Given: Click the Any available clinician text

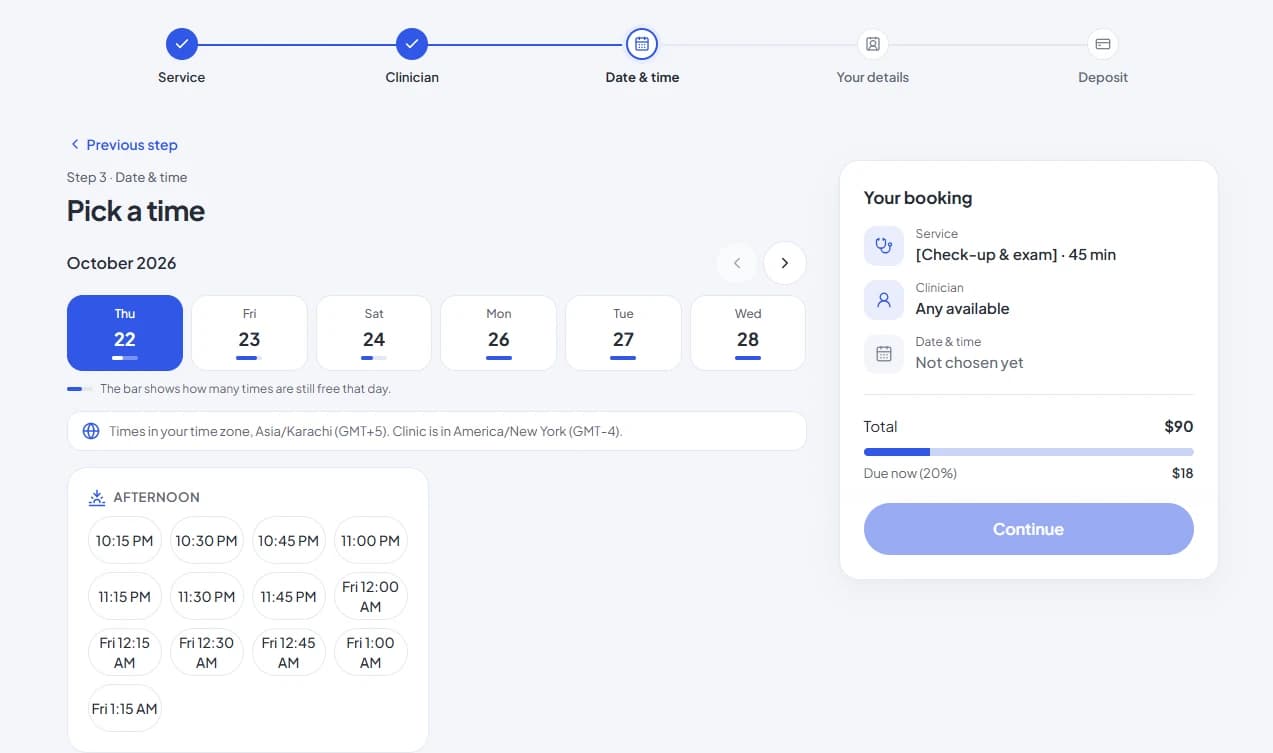Looking at the screenshot, I should pos(963,309).
